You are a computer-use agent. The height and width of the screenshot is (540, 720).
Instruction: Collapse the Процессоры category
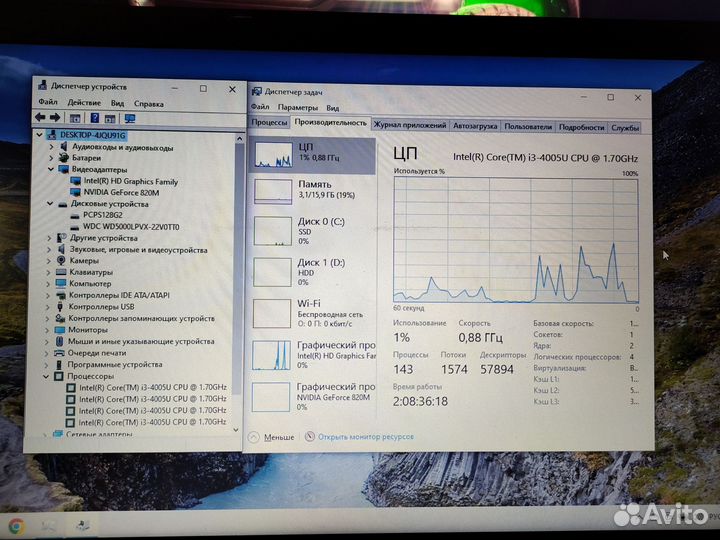click(46, 376)
